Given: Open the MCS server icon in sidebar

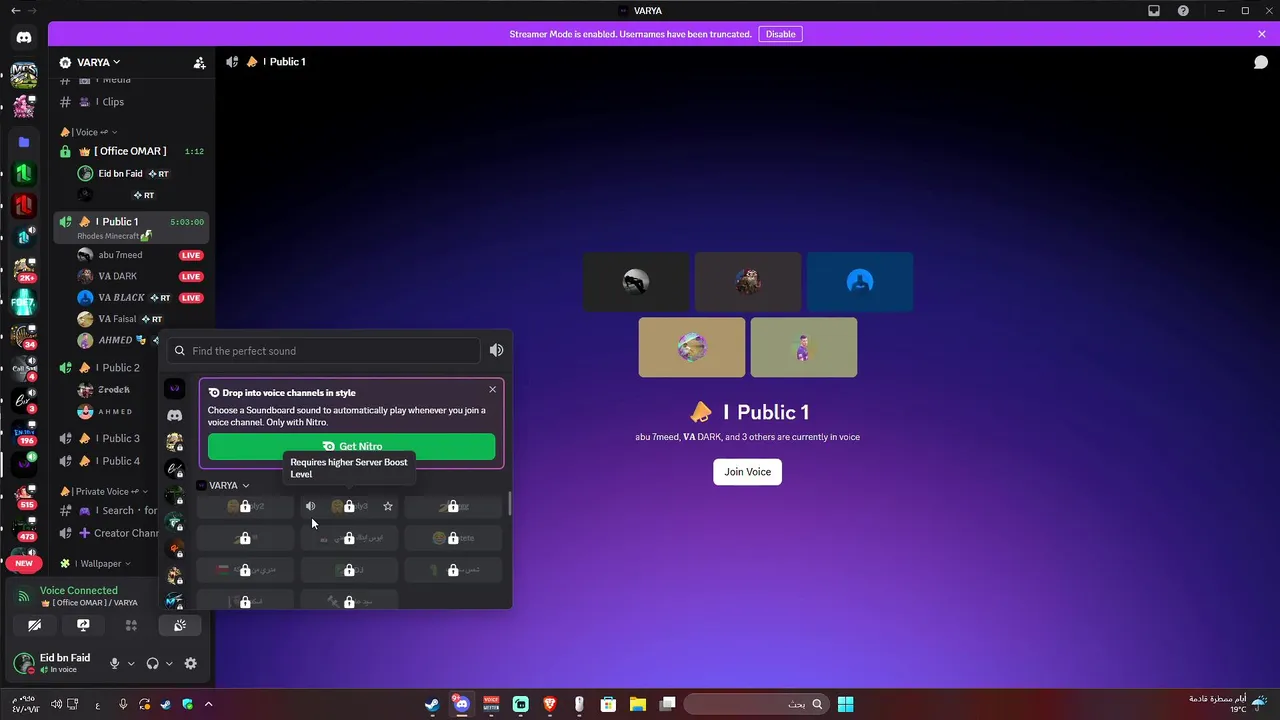Looking at the screenshot, I should [24, 76].
